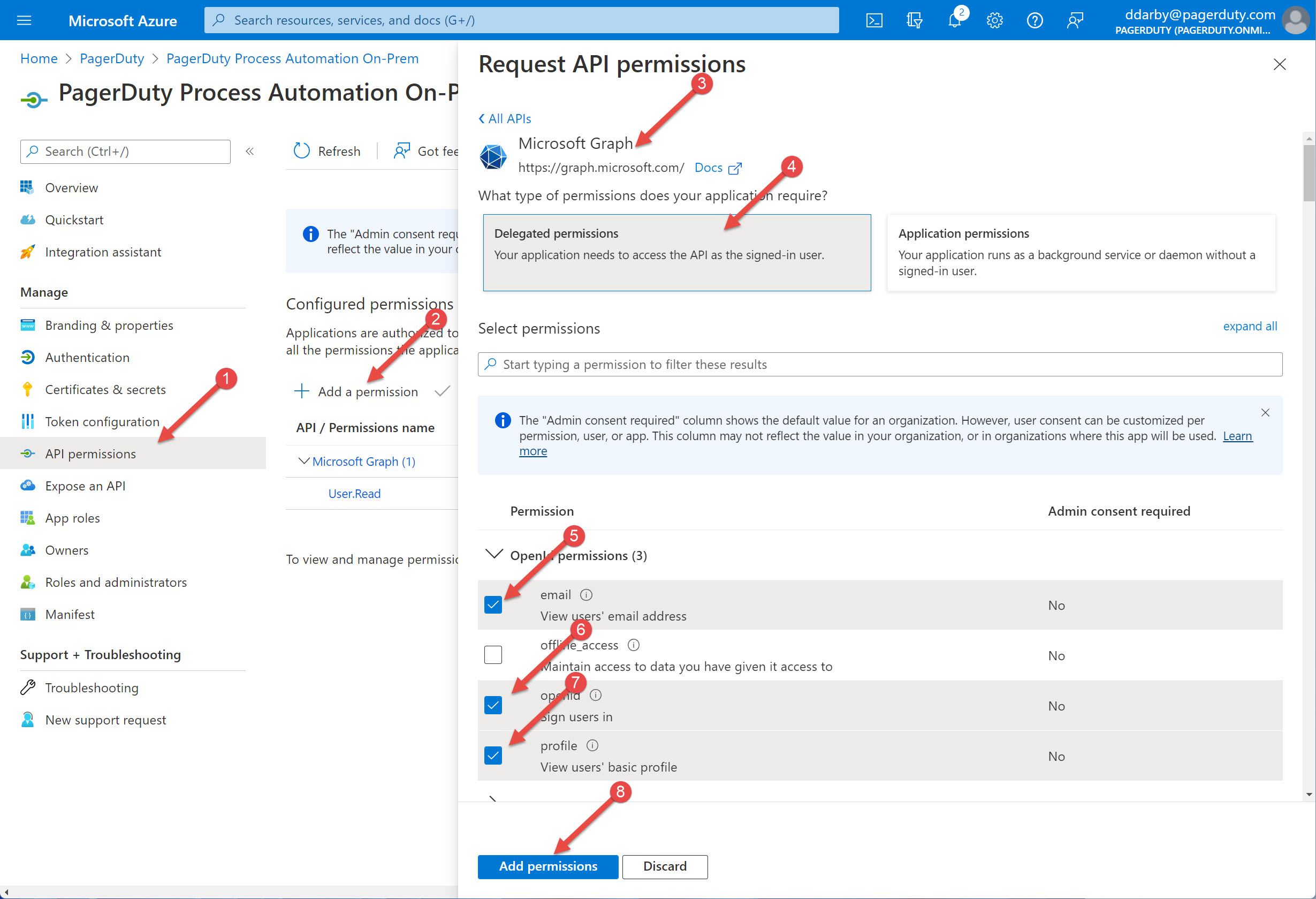Viewport: 1316px width, 899px height.
Task: Click the permission filter search box
Action: [x=880, y=364]
